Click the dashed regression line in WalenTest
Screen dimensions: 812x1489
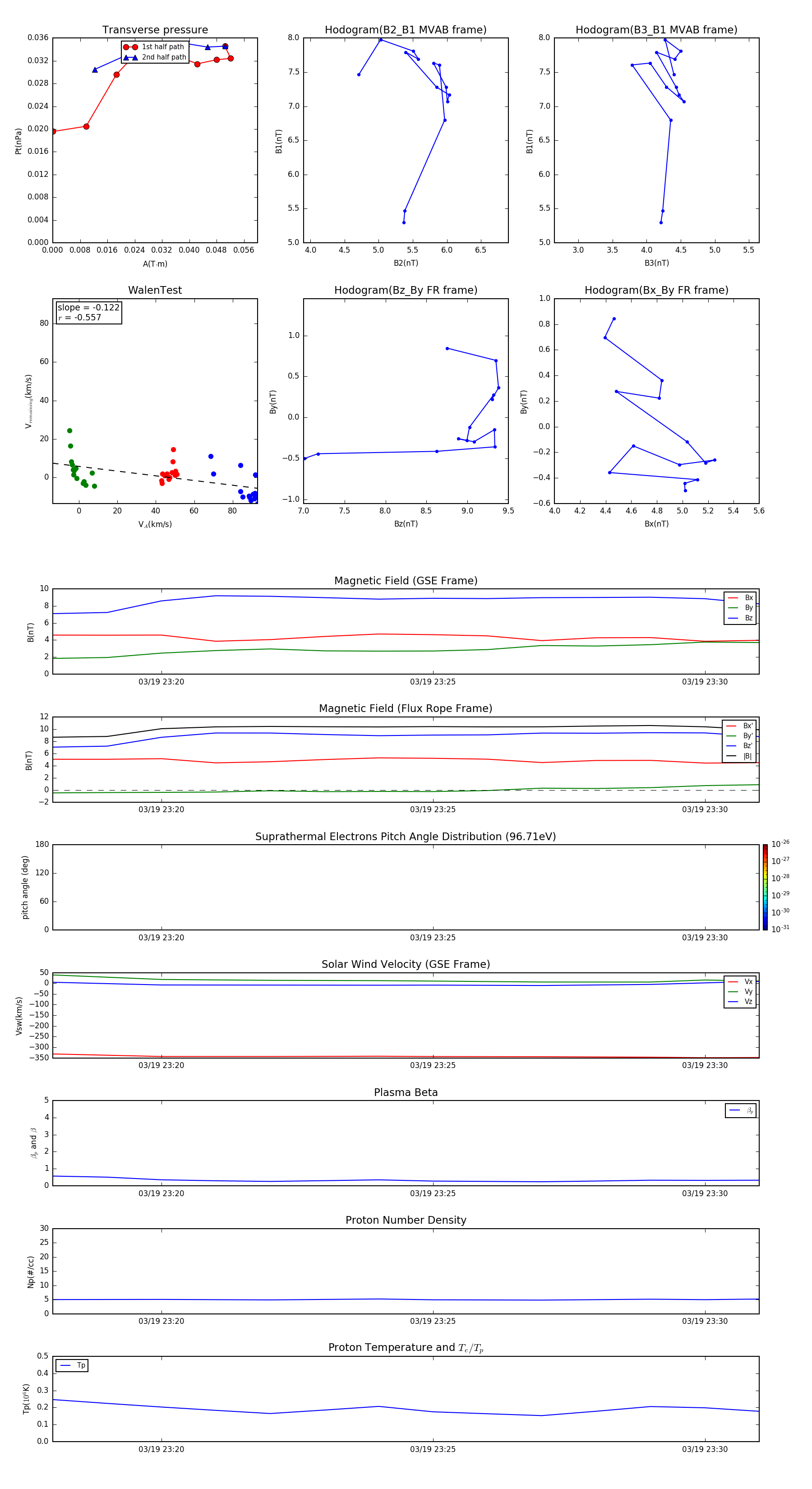pyautogui.click(x=155, y=476)
